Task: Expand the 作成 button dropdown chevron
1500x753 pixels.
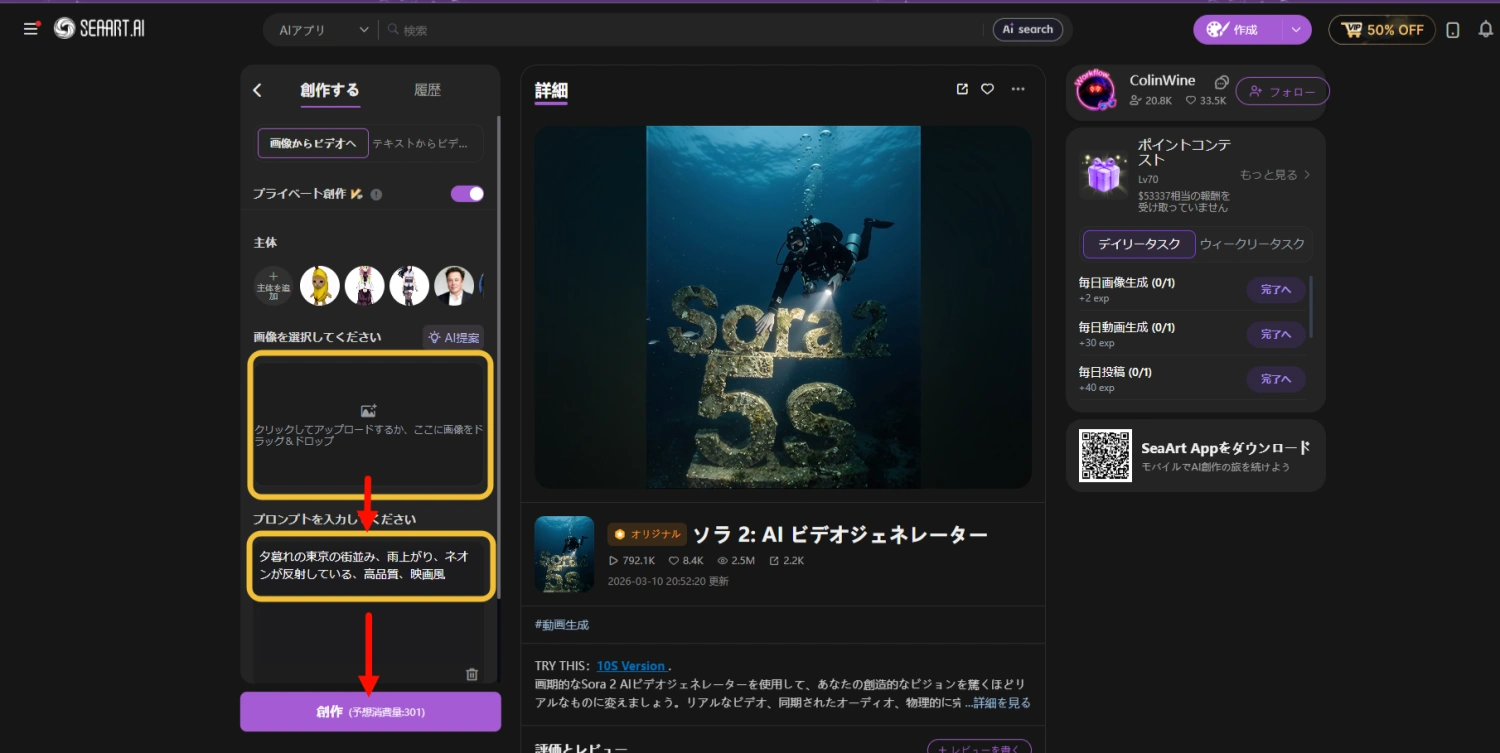Action: tap(1298, 29)
